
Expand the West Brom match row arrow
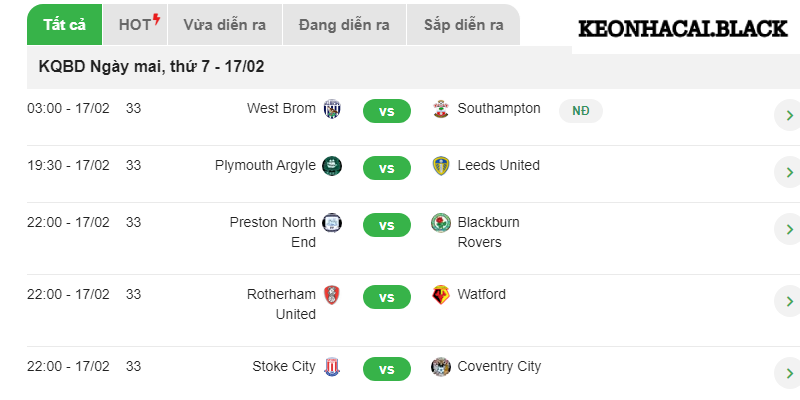pos(787,116)
